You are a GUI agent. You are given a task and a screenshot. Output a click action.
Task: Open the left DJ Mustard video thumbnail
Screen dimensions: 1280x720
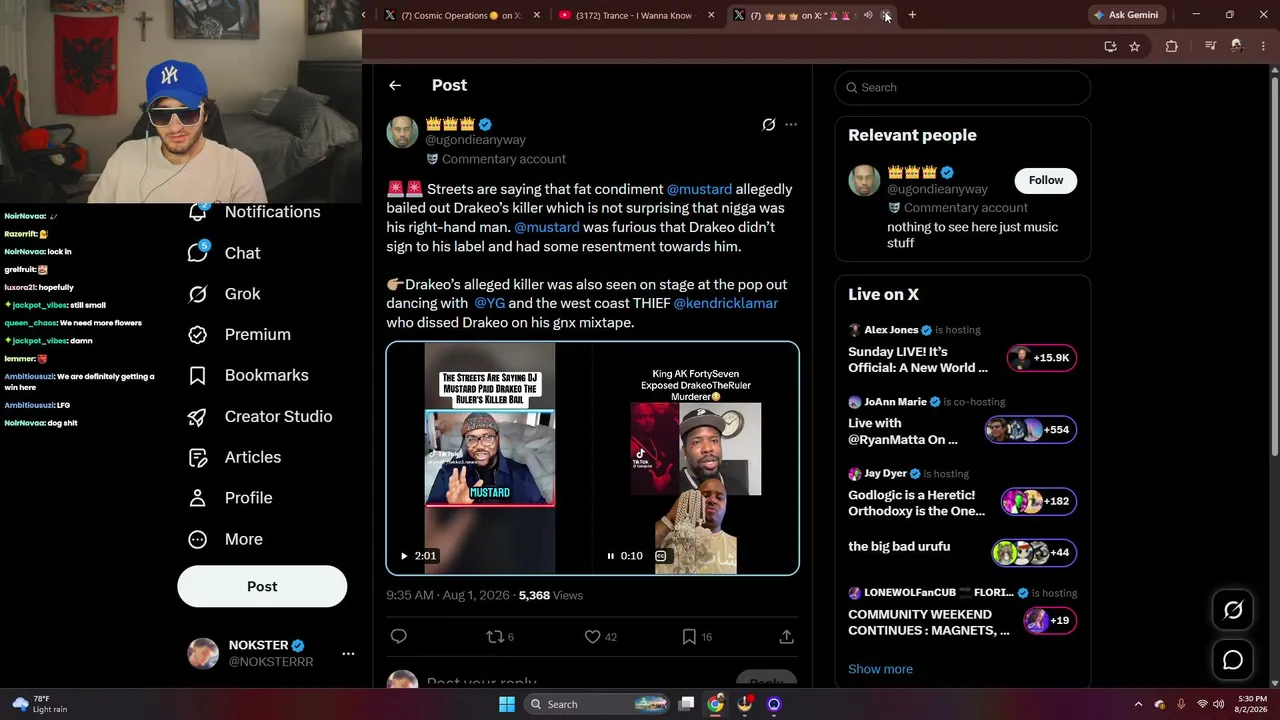pyautogui.click(x=490, y=459)
